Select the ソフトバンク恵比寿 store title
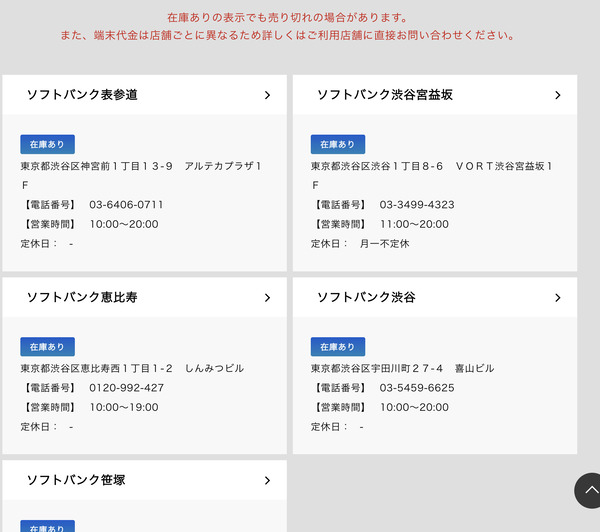This screenshot has height=532, width=600. 82,297
